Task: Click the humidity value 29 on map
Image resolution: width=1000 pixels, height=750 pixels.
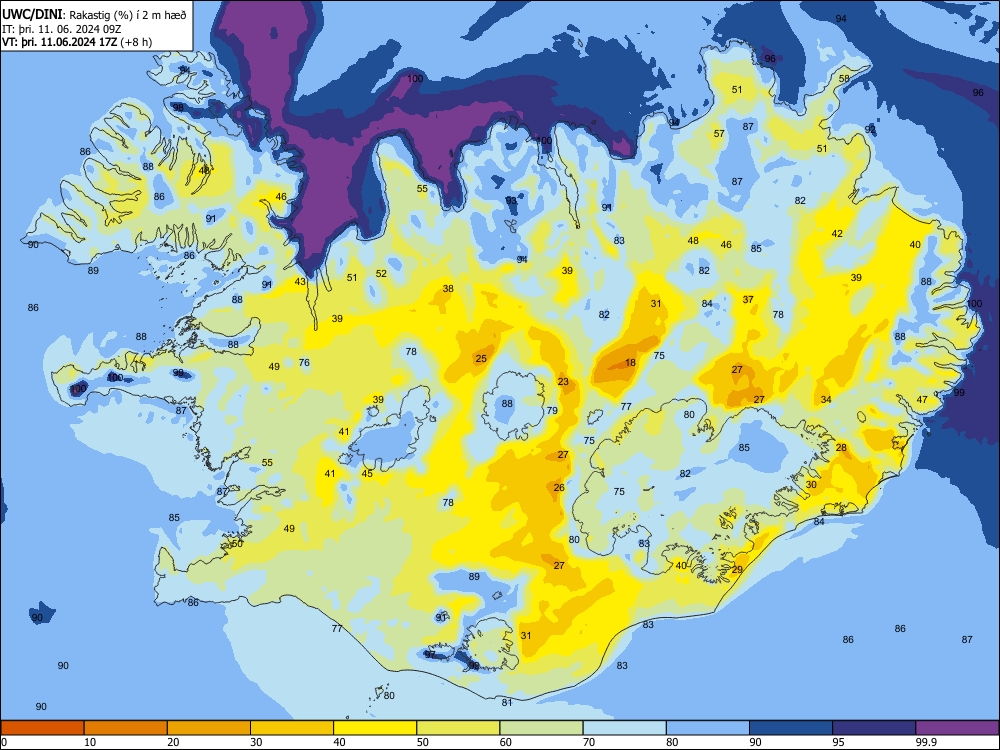Action: point(737,570)
